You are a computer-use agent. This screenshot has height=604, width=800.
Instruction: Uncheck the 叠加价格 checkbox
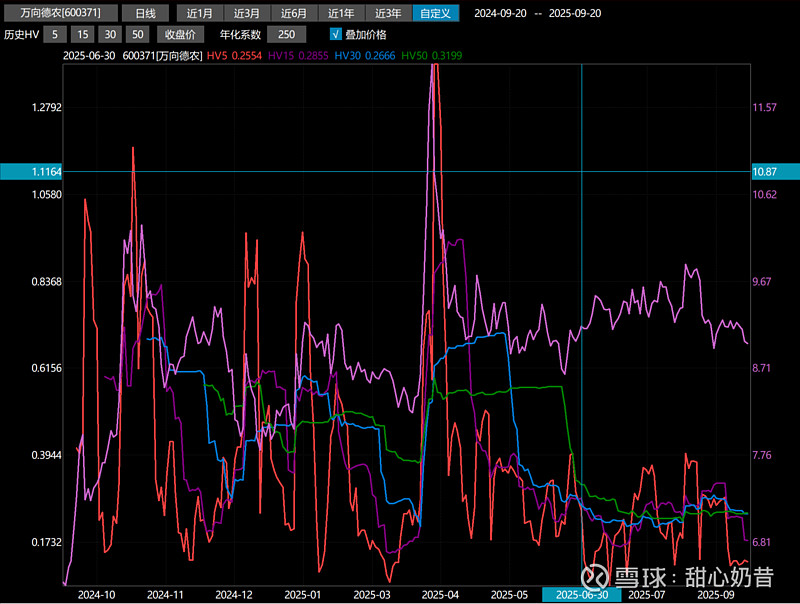pyautogui.click(x=336, y=34)
